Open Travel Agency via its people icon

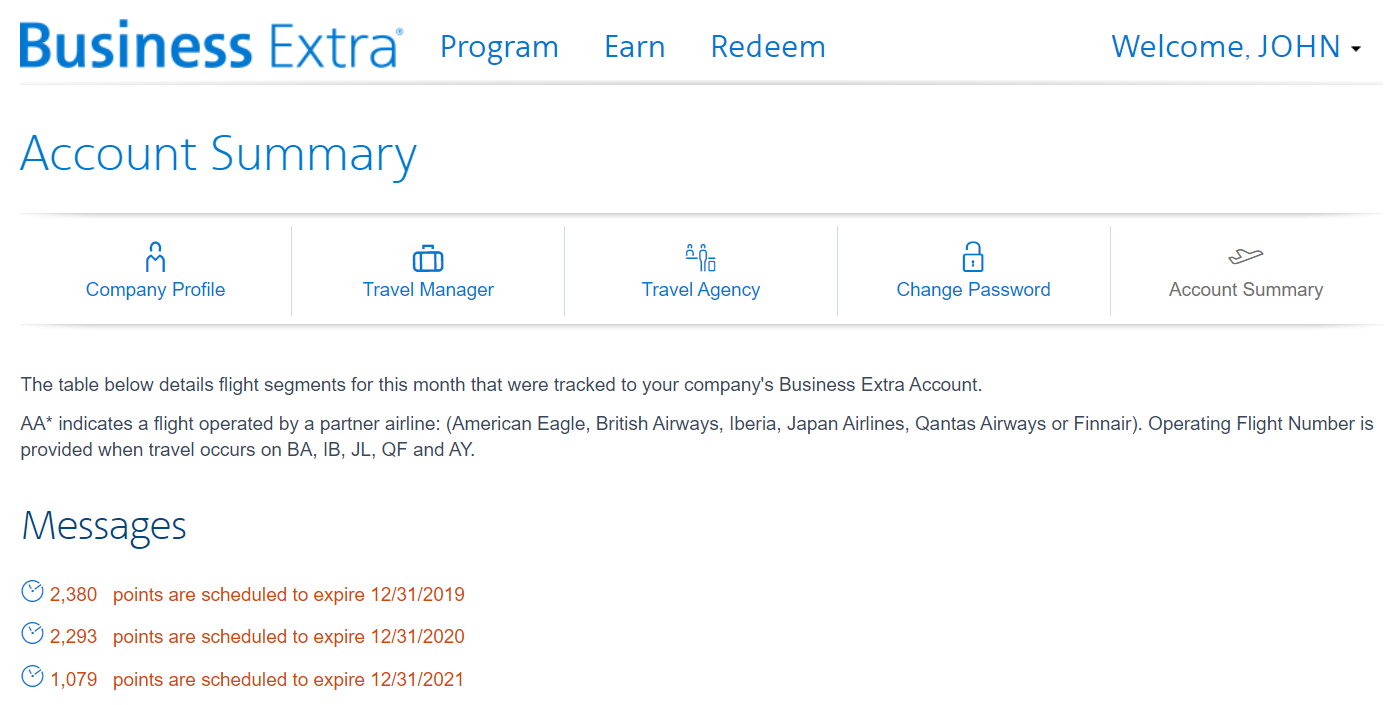pyautogui.click(x=701, y=256)
